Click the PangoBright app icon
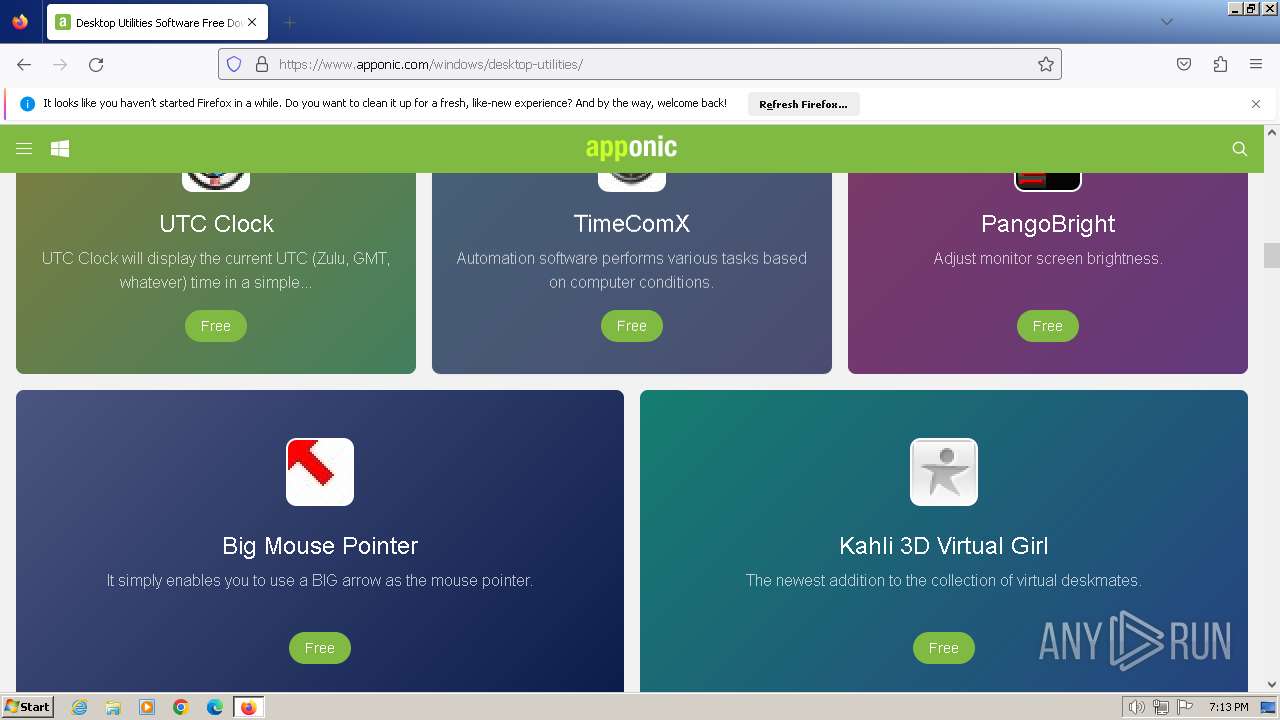This screenshot has height=720, width=1280. (1048, 181)
